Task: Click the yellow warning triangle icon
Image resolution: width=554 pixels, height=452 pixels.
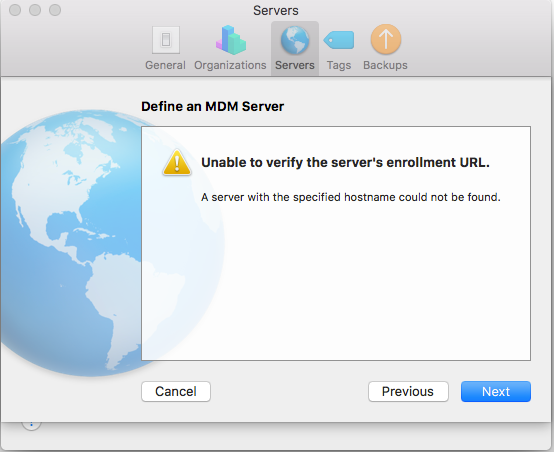Action: tap(177, 163)
